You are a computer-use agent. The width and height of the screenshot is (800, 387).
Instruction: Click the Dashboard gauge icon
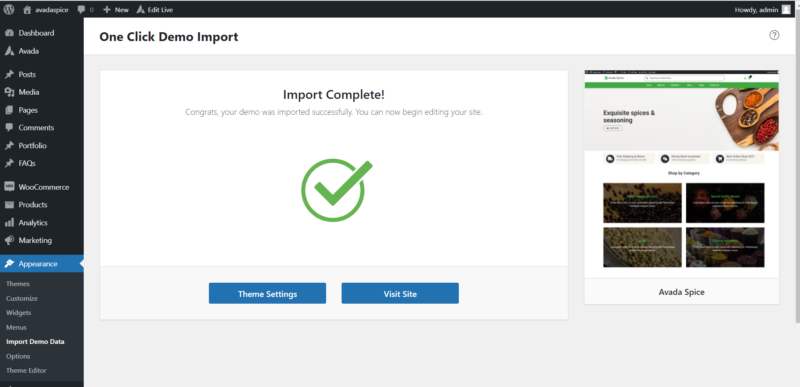[9, 33]
